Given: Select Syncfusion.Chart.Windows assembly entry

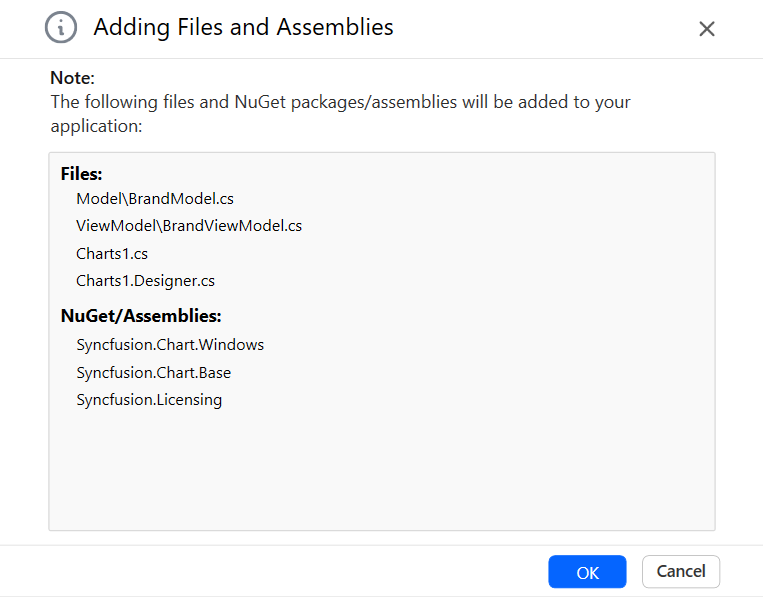Looking at the screenshot, I should point(170,344).
